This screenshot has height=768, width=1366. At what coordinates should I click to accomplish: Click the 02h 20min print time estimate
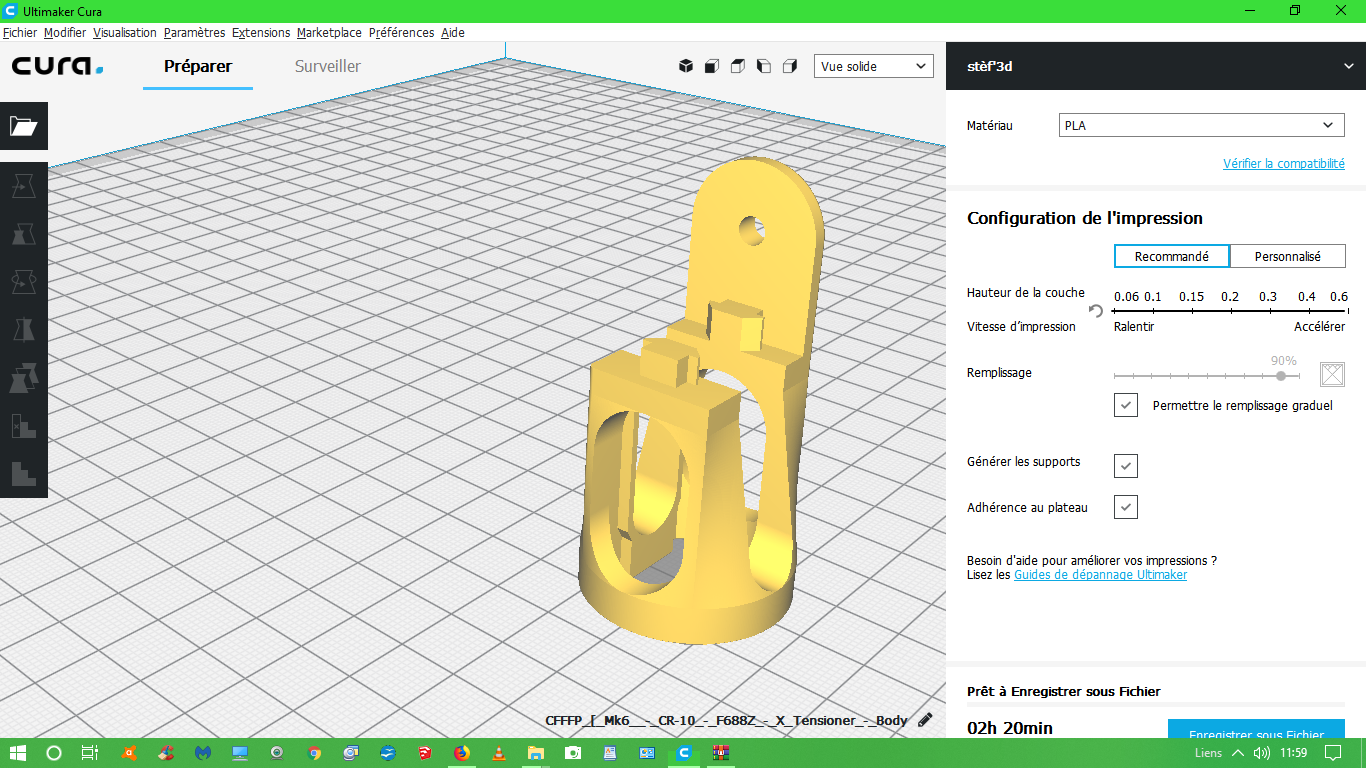pyautogui.click(x=1010, y=728)
